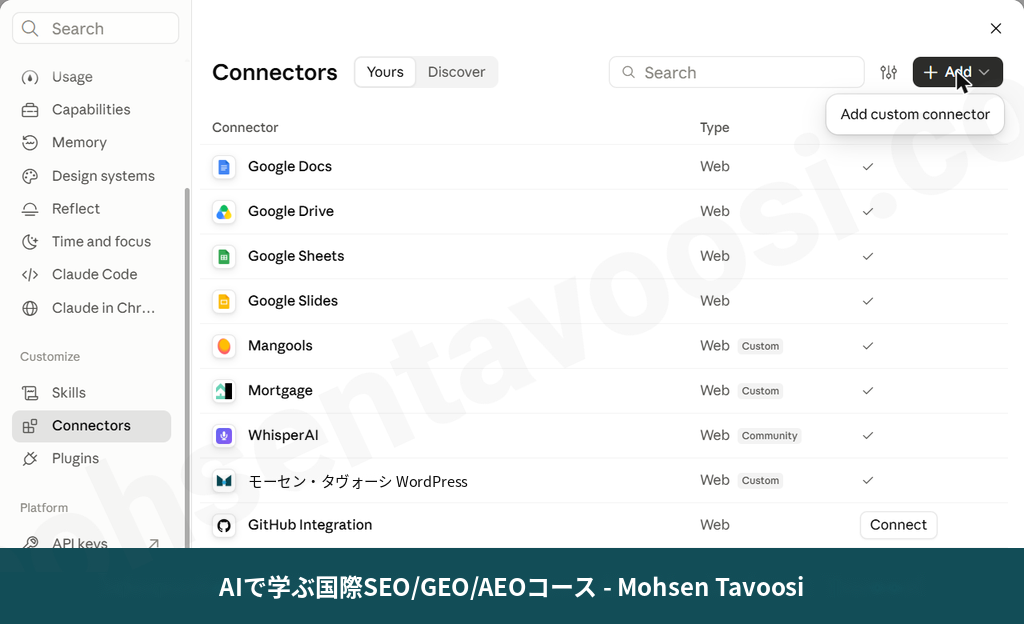
Task: Open Reflect in the sidebar
Action: click(x=91, y=209)
